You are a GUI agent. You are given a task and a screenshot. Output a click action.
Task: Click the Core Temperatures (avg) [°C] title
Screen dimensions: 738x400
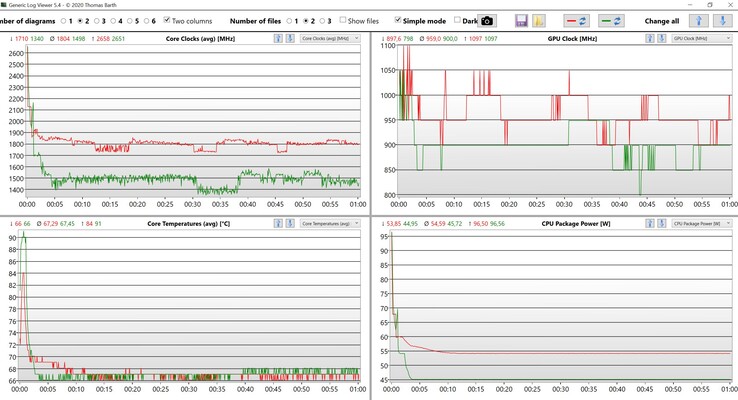pyautogui.click(x=188, y=224)
